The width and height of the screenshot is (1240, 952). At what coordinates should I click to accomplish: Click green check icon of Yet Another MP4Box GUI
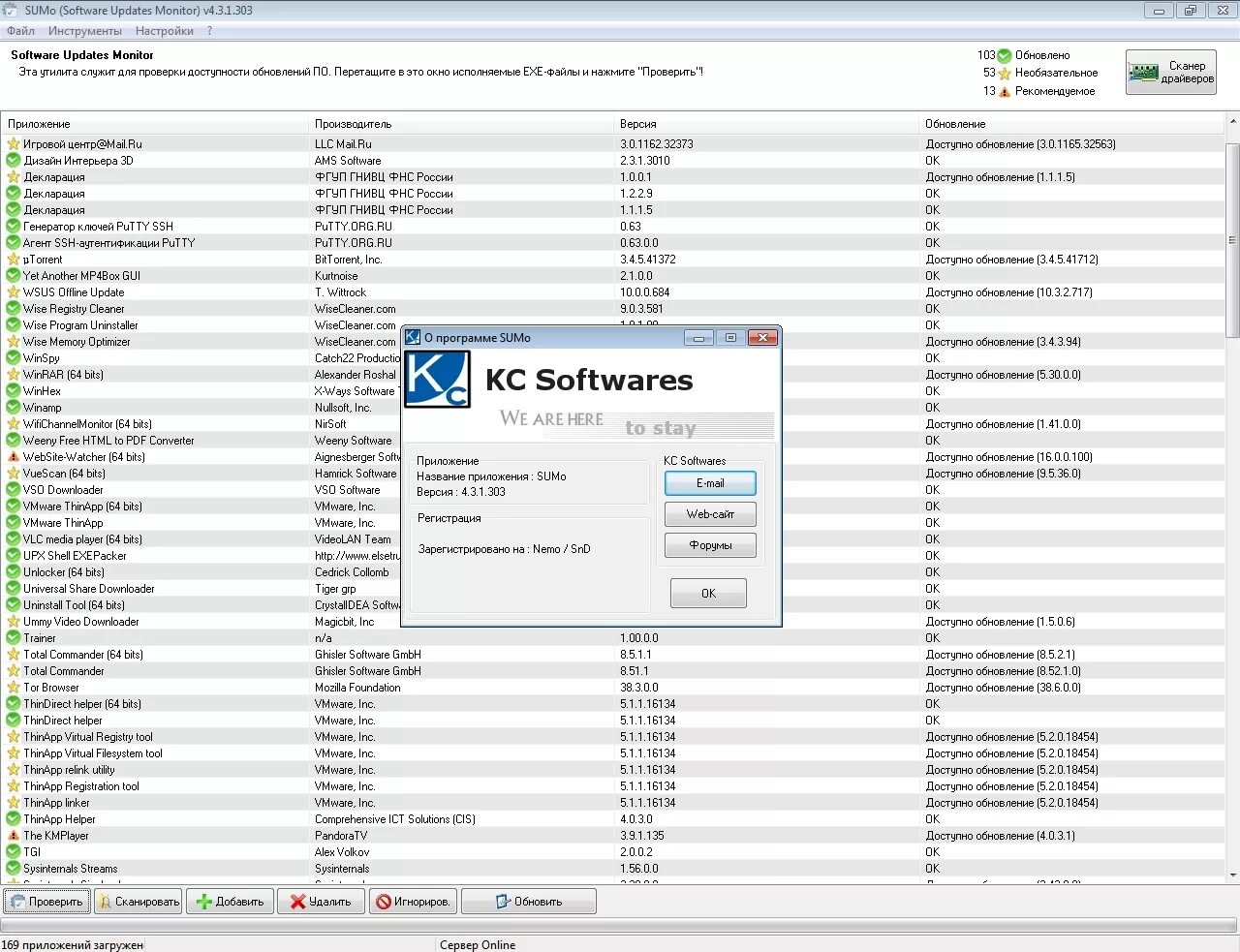pos(14,276)
